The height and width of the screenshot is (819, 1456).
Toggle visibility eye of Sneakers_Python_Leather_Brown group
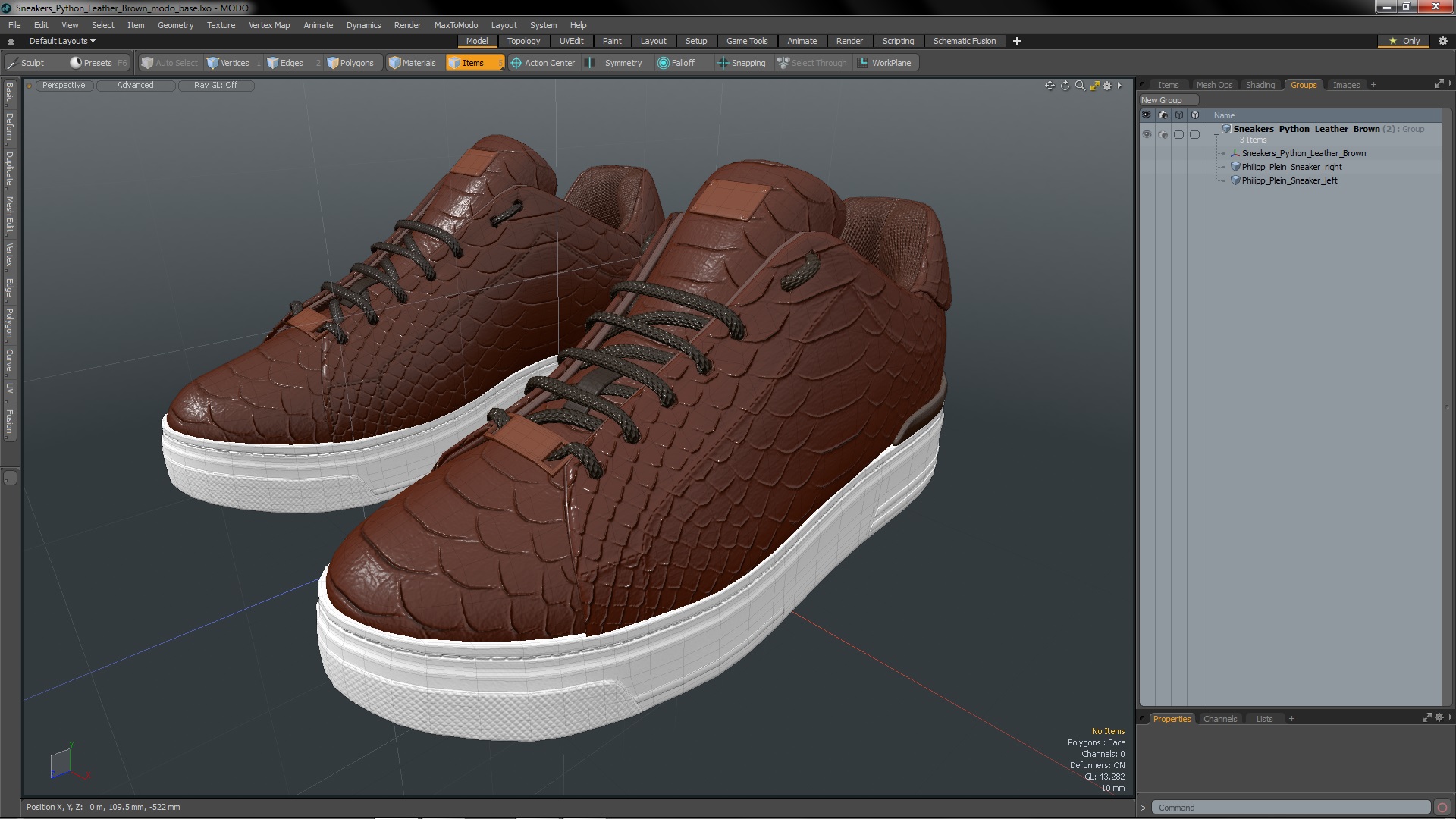[x=1147, y=134]
